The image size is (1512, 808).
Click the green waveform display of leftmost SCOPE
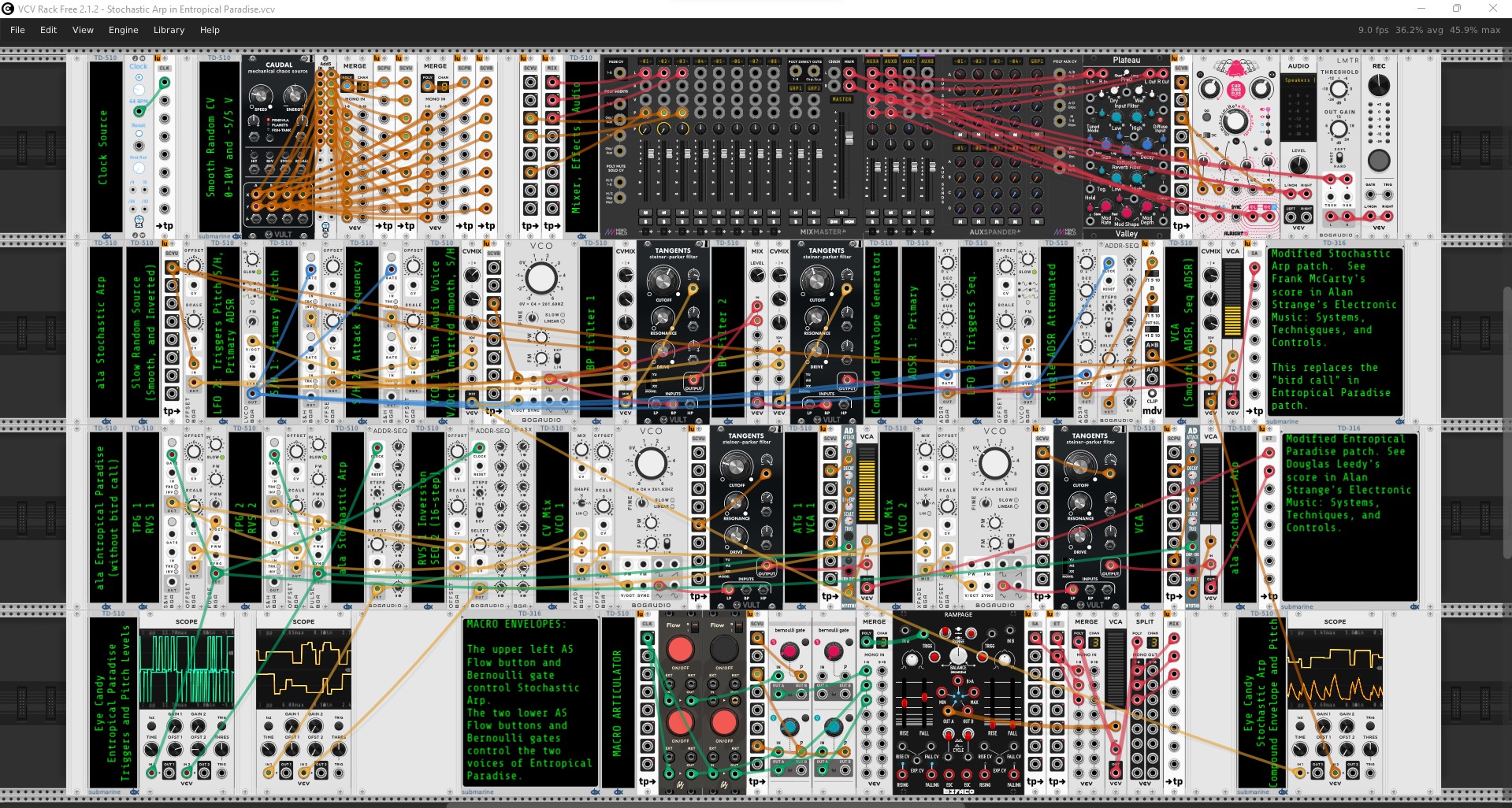pyautogui.click(x=187, y=669)
